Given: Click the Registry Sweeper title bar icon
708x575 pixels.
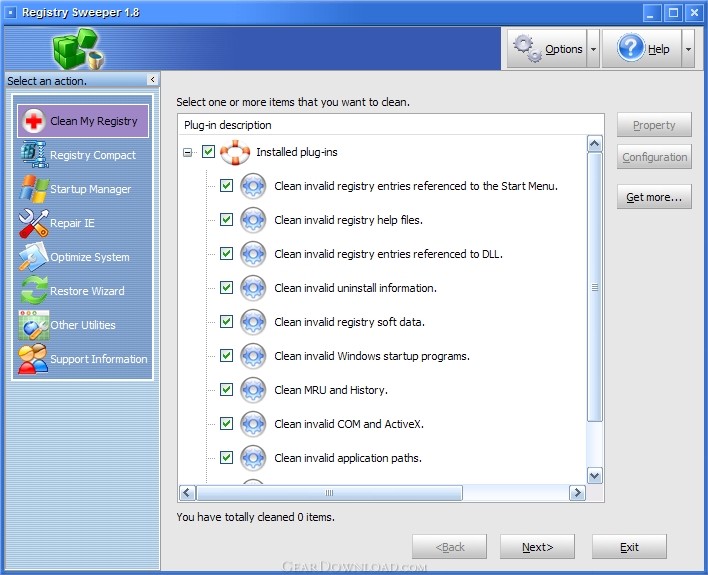Looking at the screenshot, I should click(x=12, y=12).
